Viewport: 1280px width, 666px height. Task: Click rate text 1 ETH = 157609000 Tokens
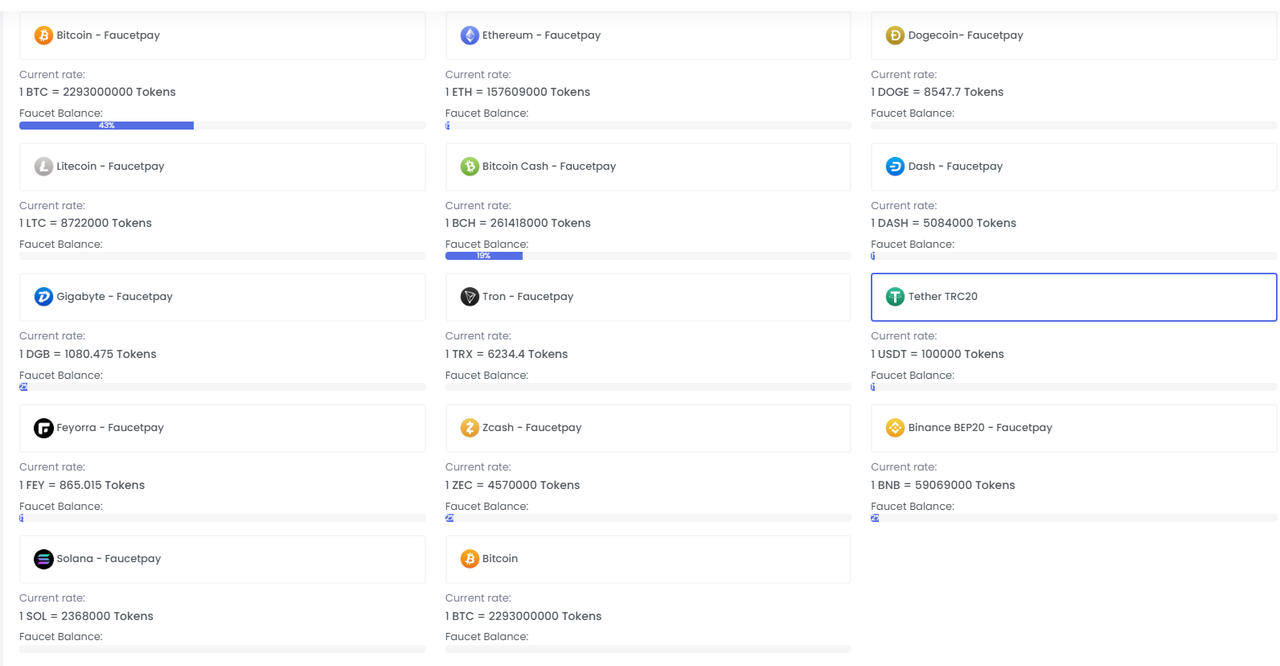pos(517,92)
